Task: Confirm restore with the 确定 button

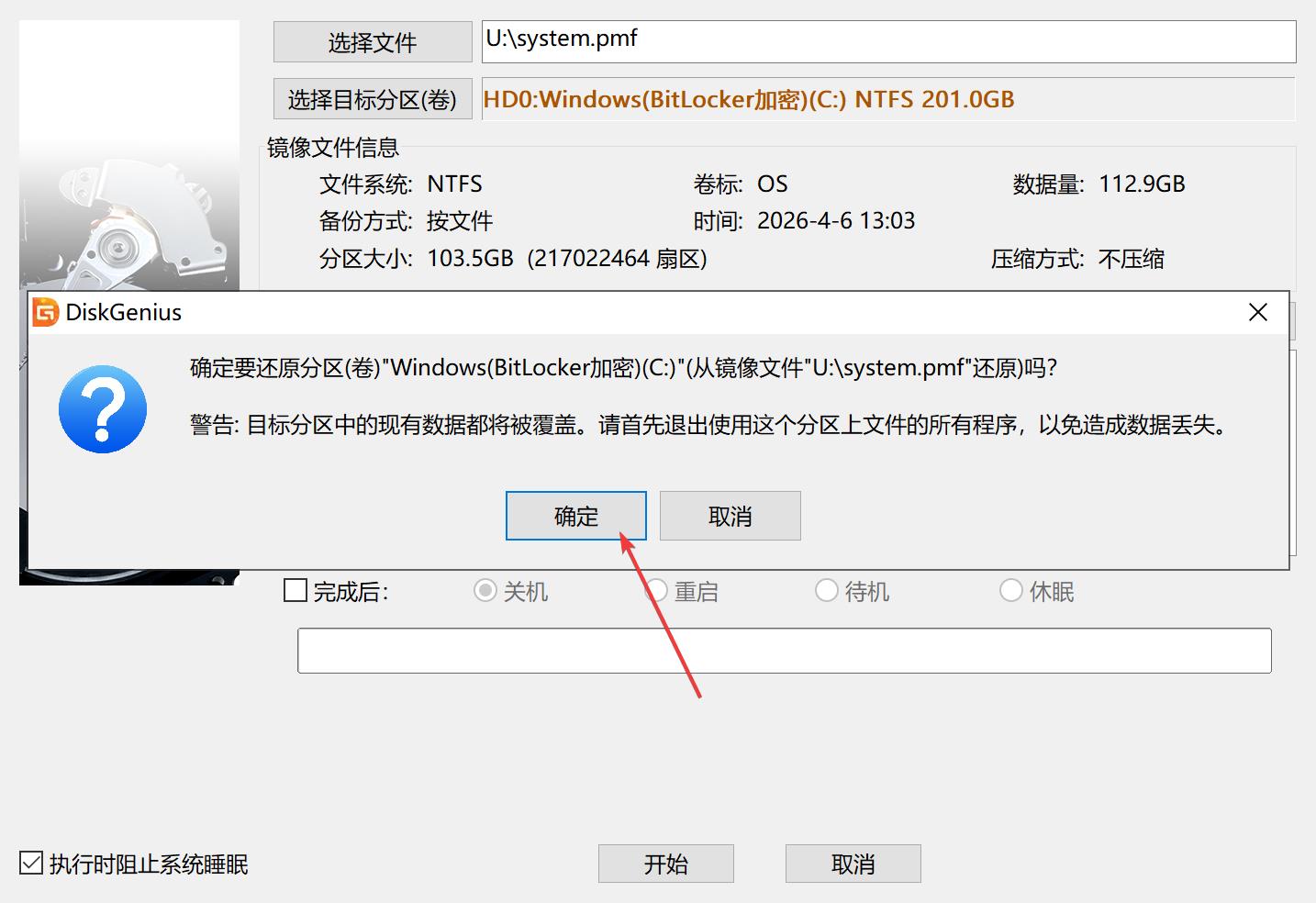Action: click(x=575, y=516)
